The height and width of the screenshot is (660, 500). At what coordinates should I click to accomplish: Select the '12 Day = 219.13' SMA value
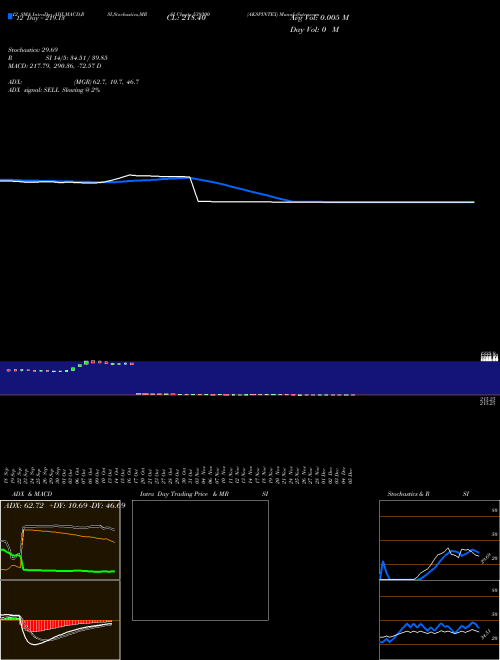pyautogui.click(x=40, y=18)
